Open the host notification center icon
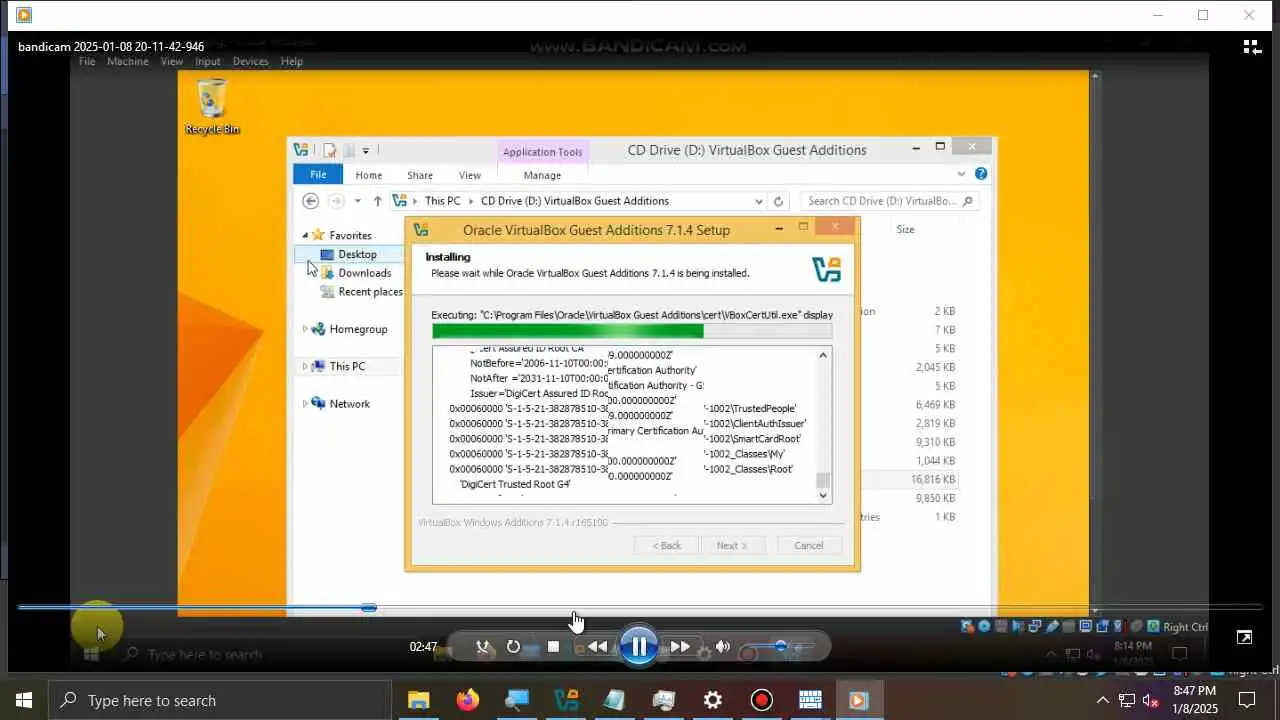Image resolution: width=1280 pixels, height=720 pixels. (1247, 700)
